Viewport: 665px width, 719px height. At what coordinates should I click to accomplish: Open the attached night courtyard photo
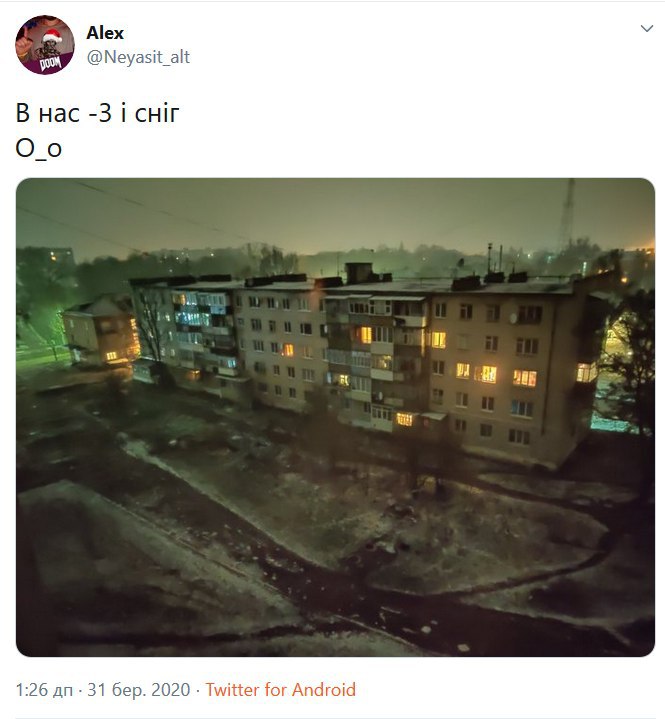coord(335,417)
